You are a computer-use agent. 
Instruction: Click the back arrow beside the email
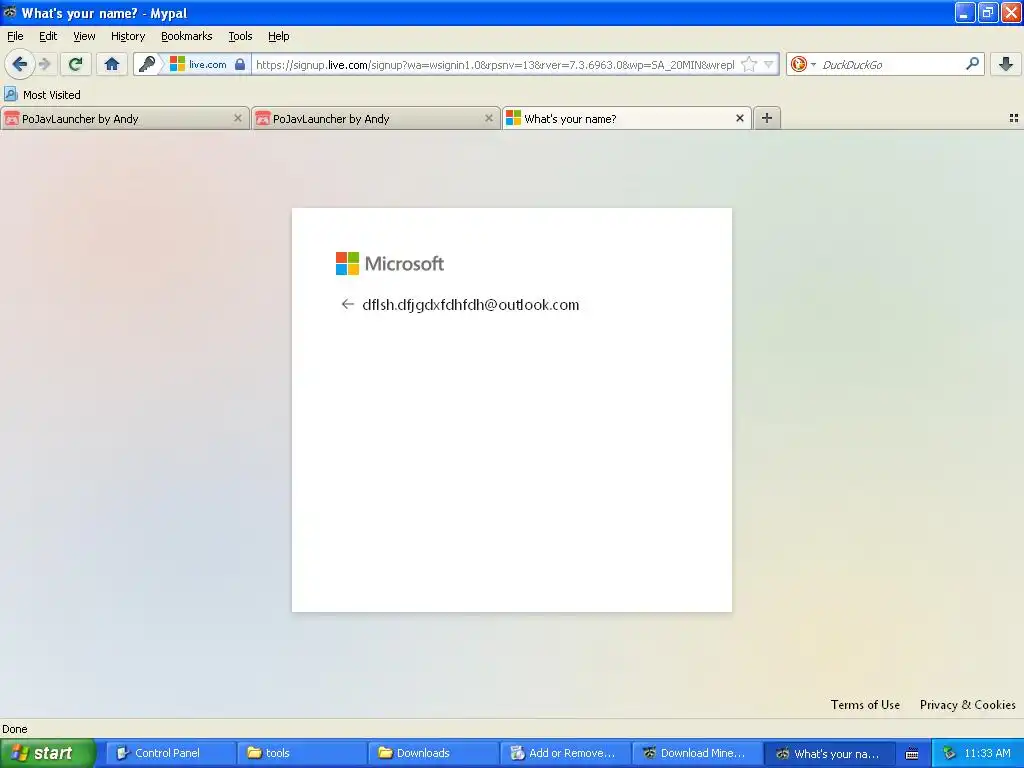pyautogui.click(x=347, y=304)
